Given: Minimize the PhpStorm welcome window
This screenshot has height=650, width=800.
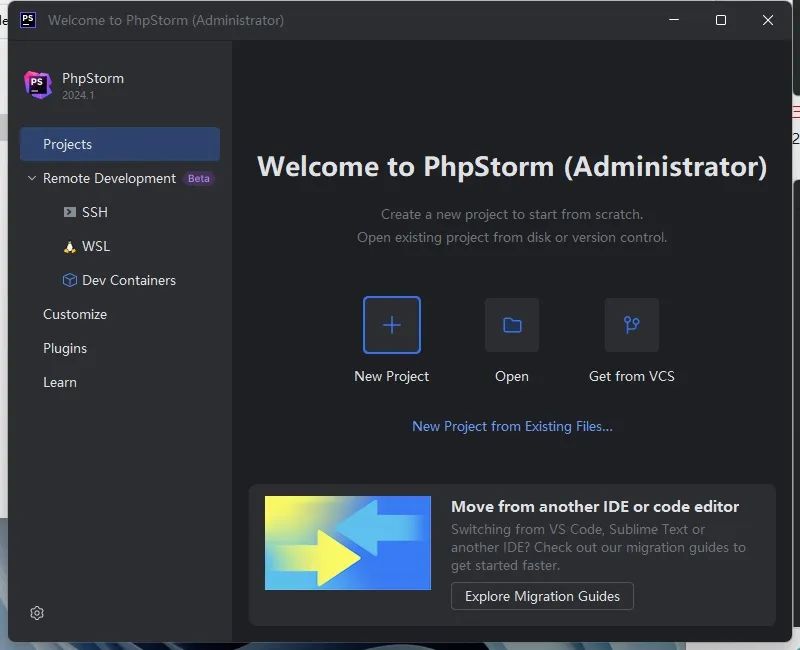Looking at the screenshot, I should [674, 20].
